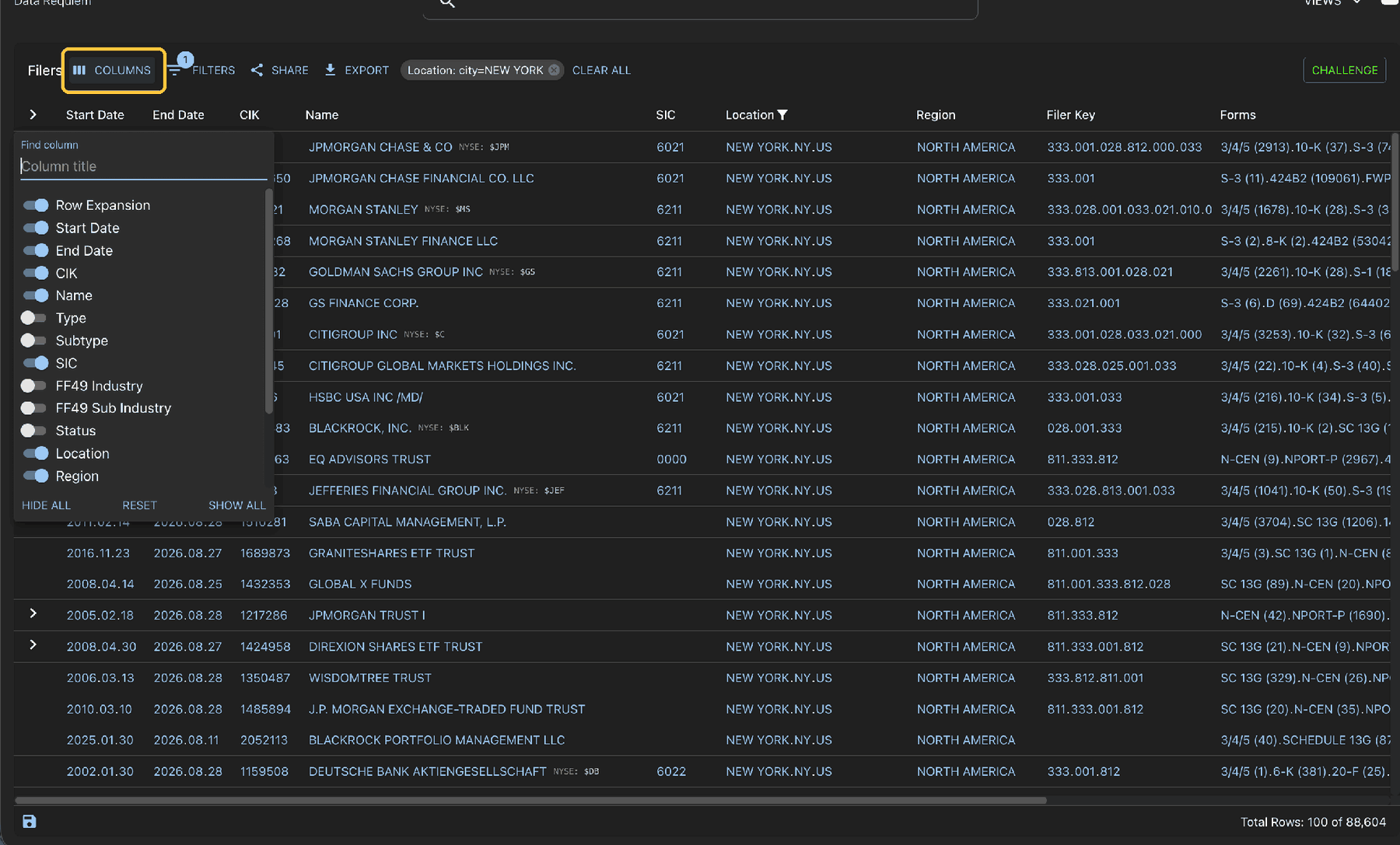This screenshot has height=845, width=1400.
Task: Toggle Name column visibility switch
Action: pos(36,295)
